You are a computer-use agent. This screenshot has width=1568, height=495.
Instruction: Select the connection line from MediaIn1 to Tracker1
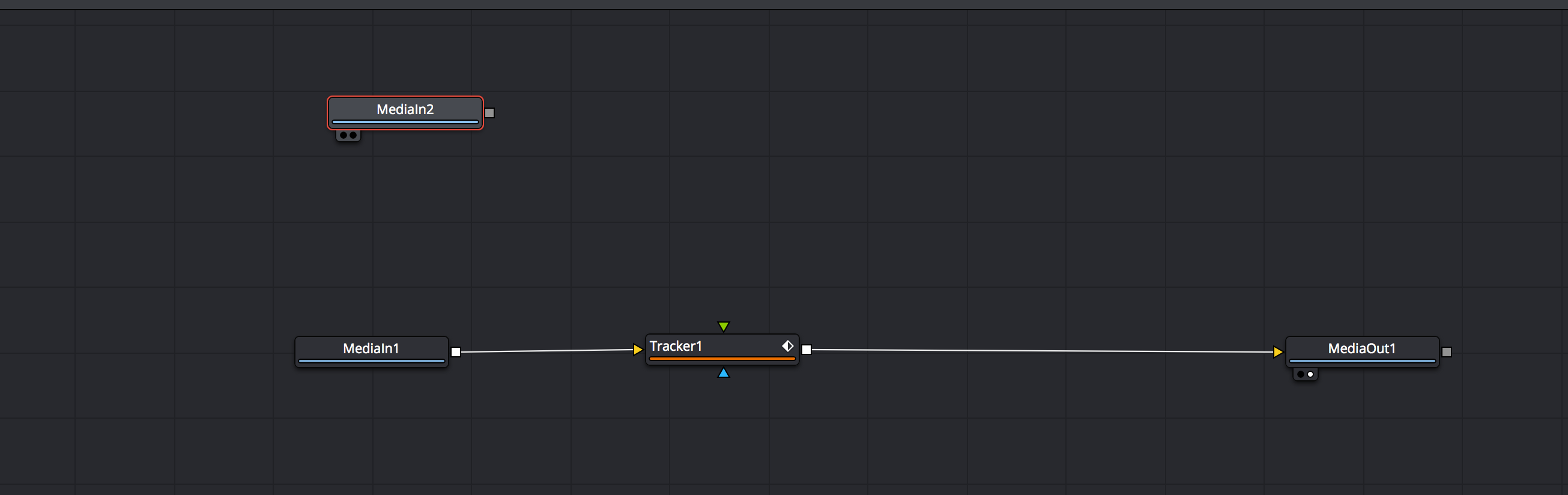pyautogui.click(x=548, y=351)
